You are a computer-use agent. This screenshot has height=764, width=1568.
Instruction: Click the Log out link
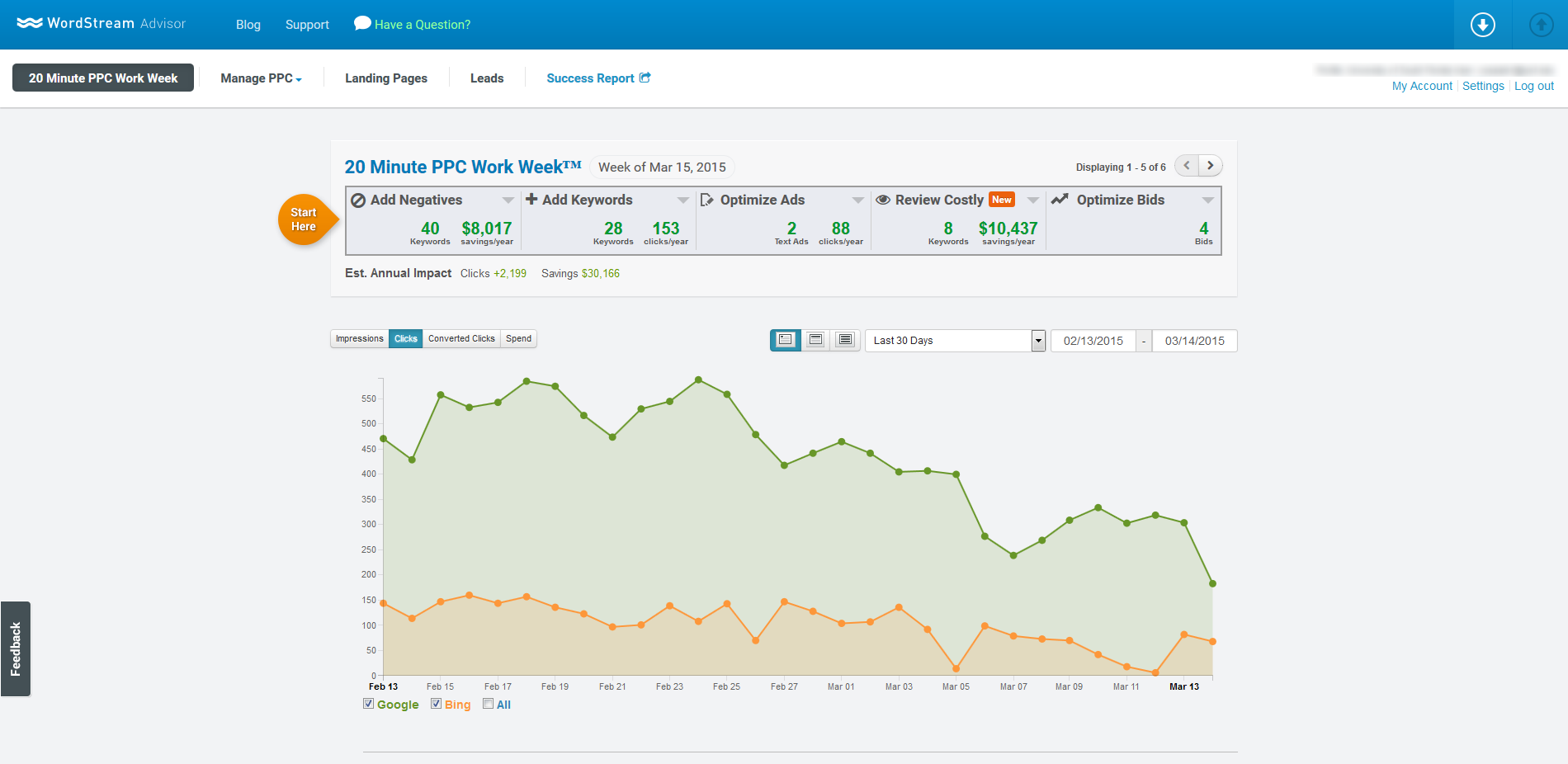coord(1534,86)
